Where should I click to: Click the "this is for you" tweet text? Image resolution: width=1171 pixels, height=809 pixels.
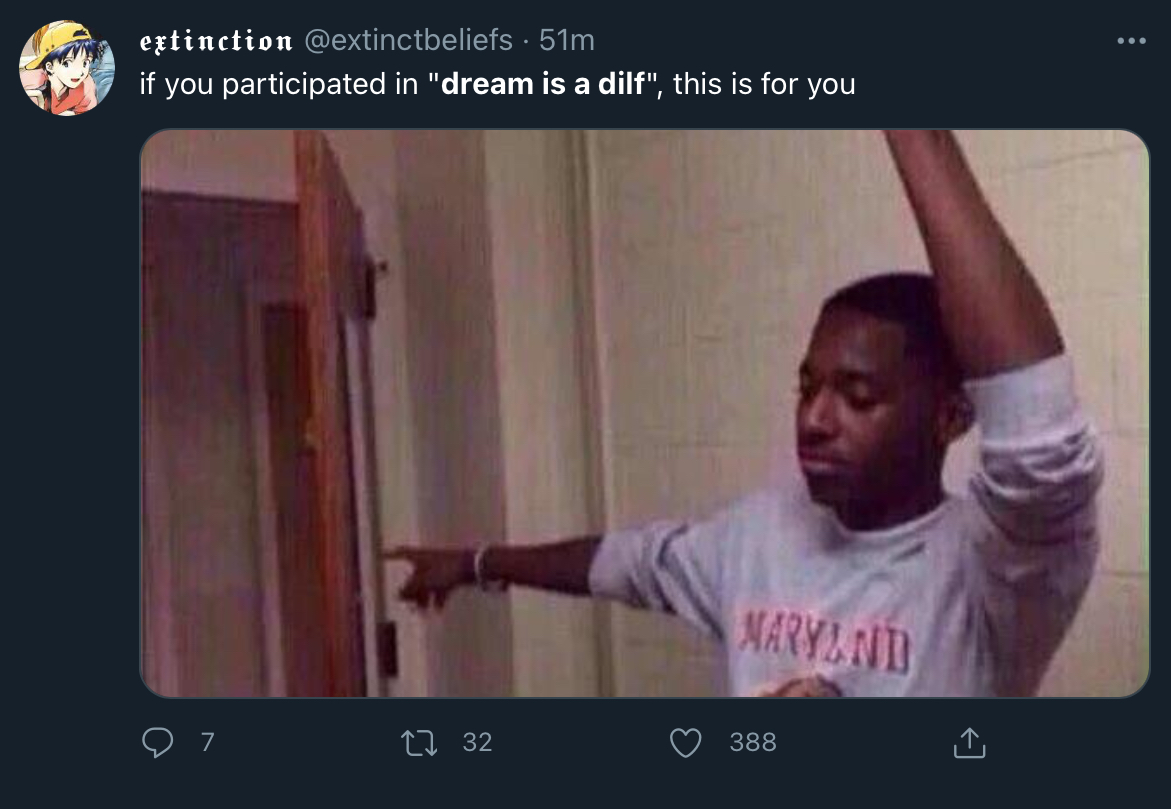[764, 84]
